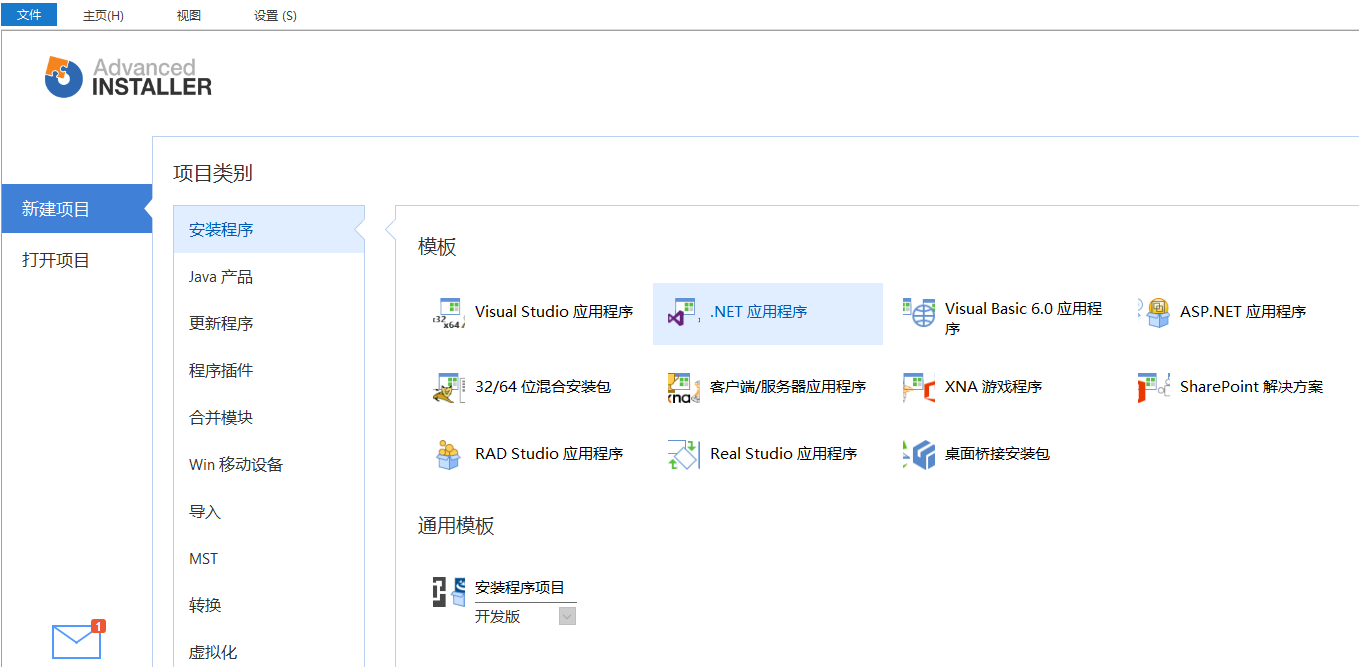Select the RAD Studio 应用程序 label text
1359x667 pixels.
coord(549,454)
